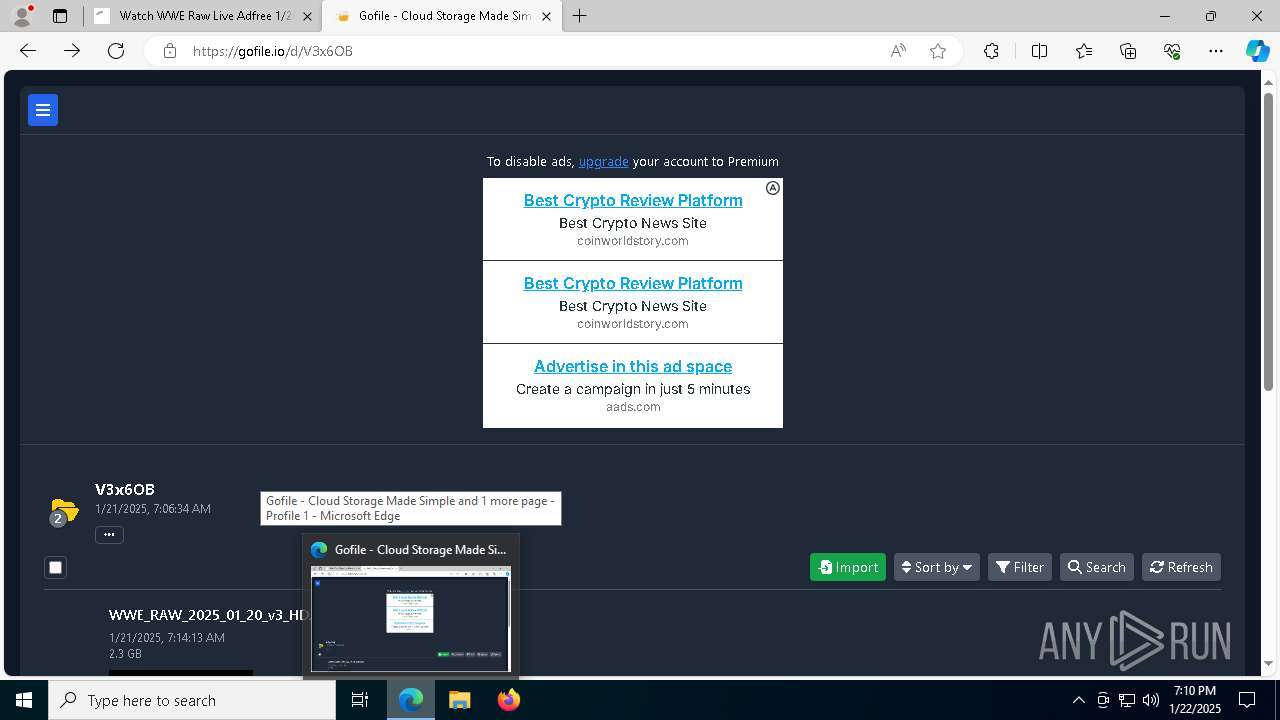Open File Explorer from taskbar
This screenshot has width=1280, height=720.
[x=459, y=700]
